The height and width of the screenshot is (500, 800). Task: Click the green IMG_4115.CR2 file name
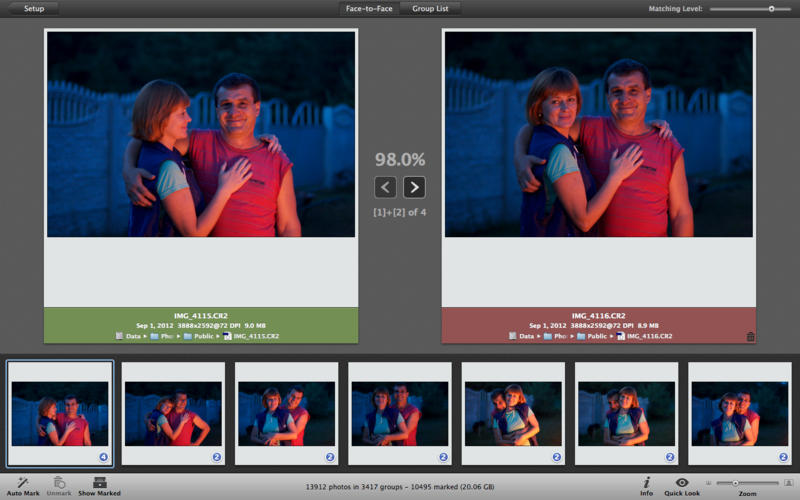tap(201, 316)
